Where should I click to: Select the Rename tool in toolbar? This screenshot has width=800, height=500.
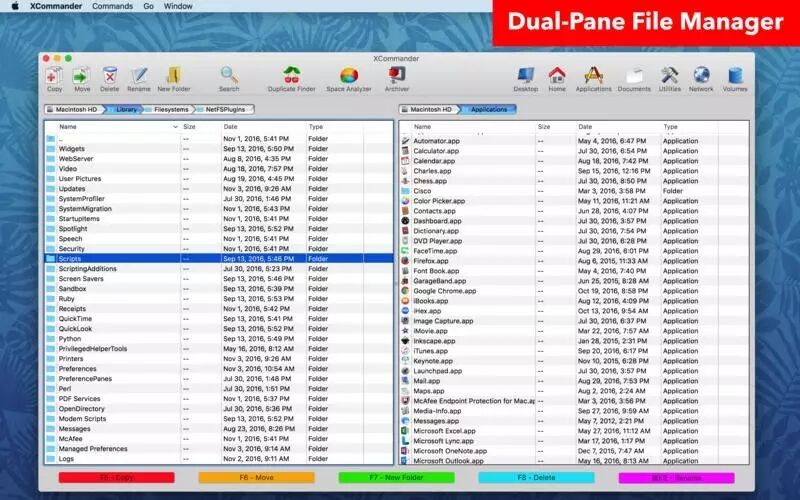click(x=139, y=79)
